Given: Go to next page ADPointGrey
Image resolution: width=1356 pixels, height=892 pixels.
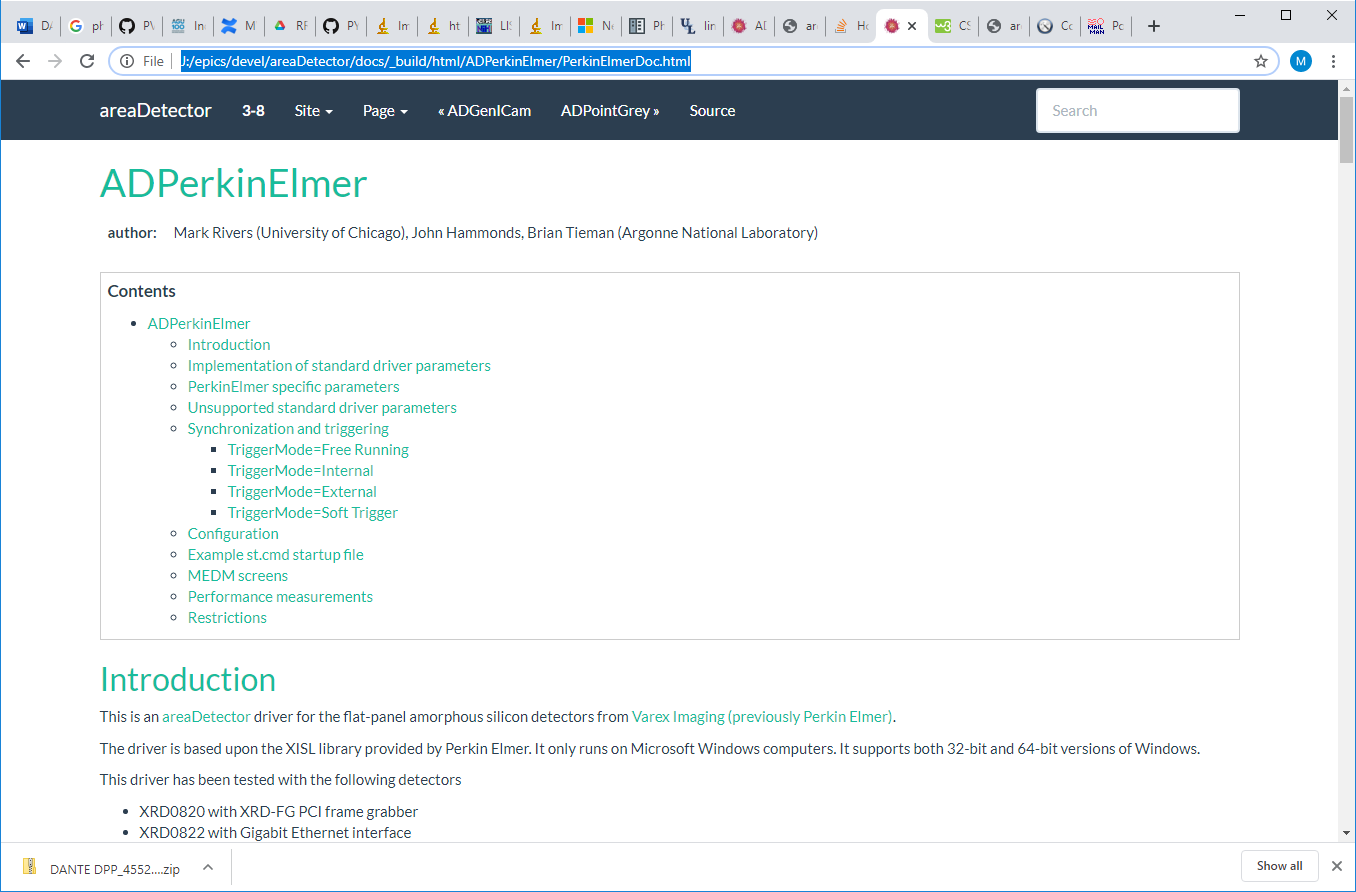Looking at the screenshot, I should 610,111.
